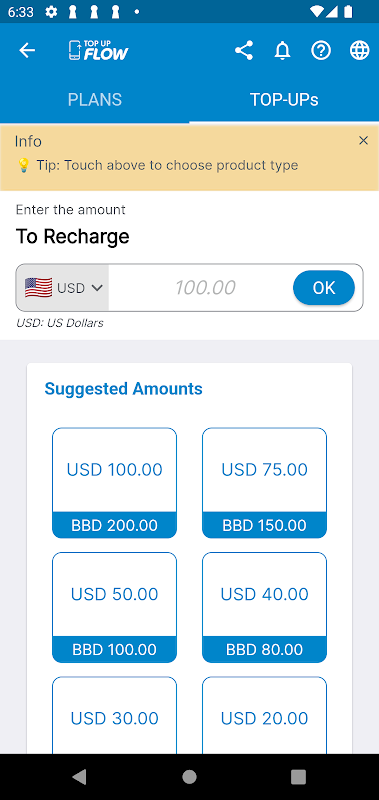This screenshot has height=800, width=379.
Task: Tap the Android home button
Action: click(x=189, y=777)
